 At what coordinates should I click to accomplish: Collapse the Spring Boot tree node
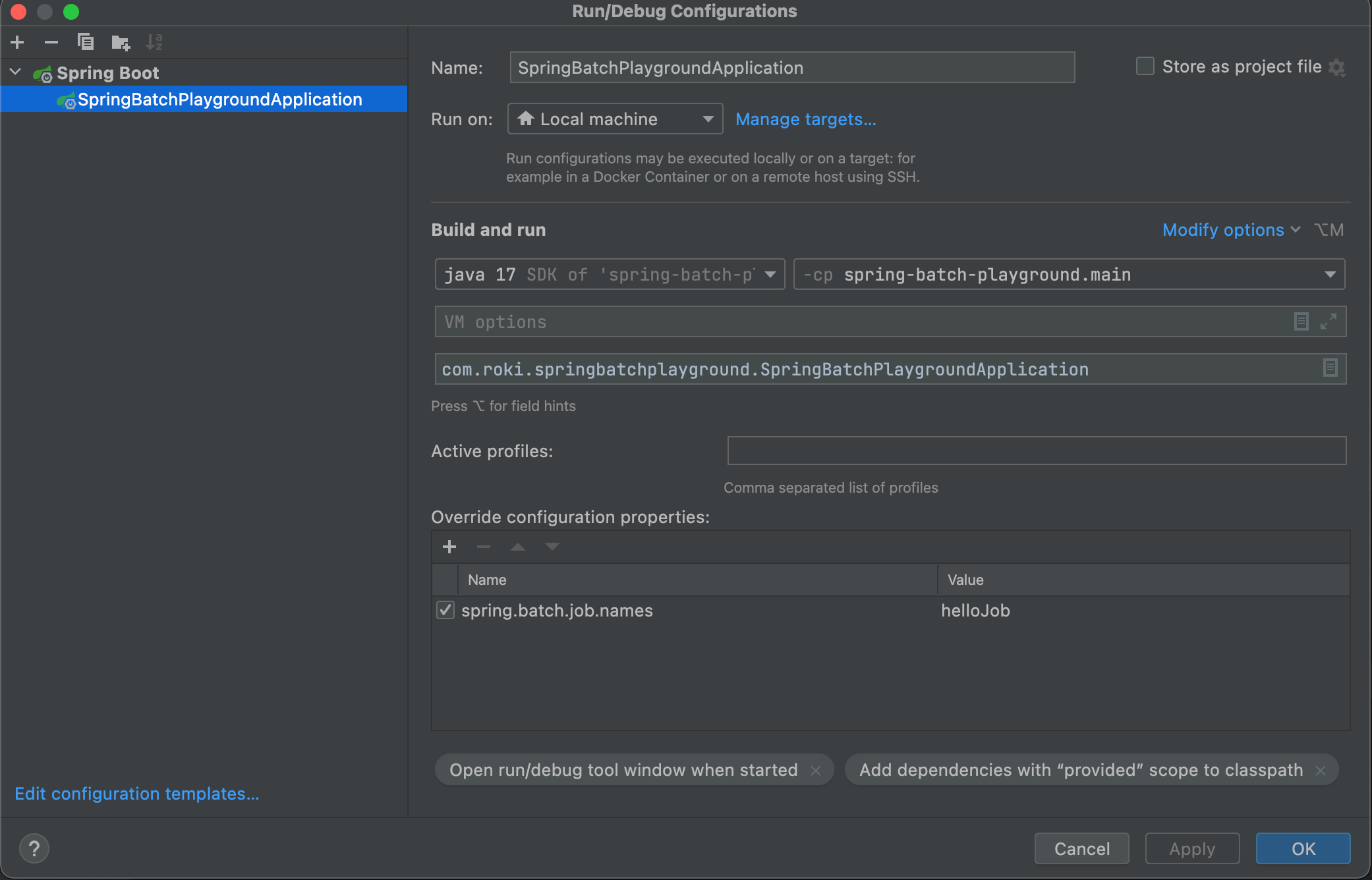coord(16,72)
